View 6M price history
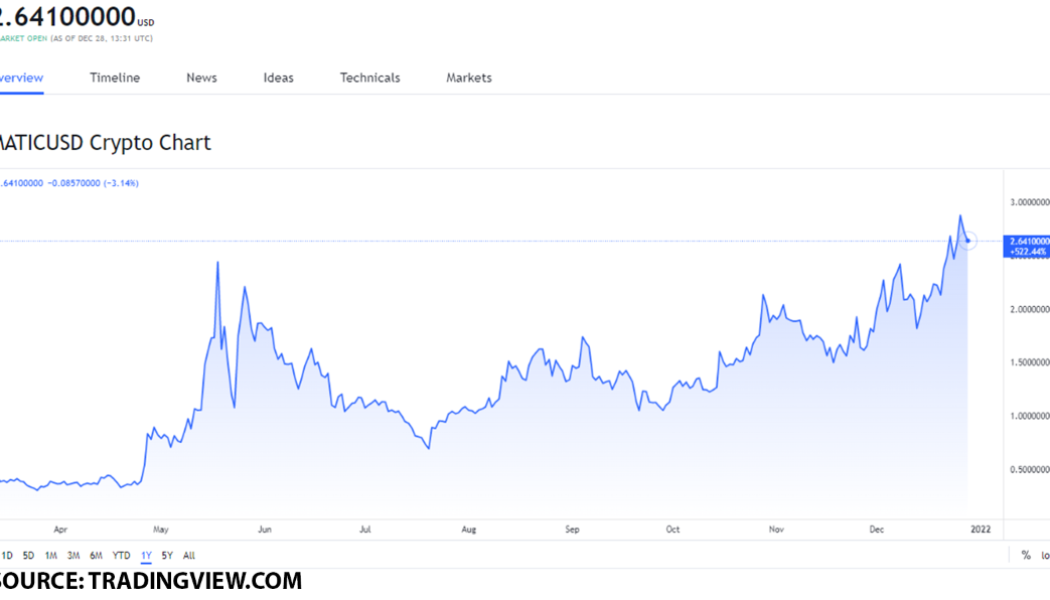1050x600 pixels. 94,555
